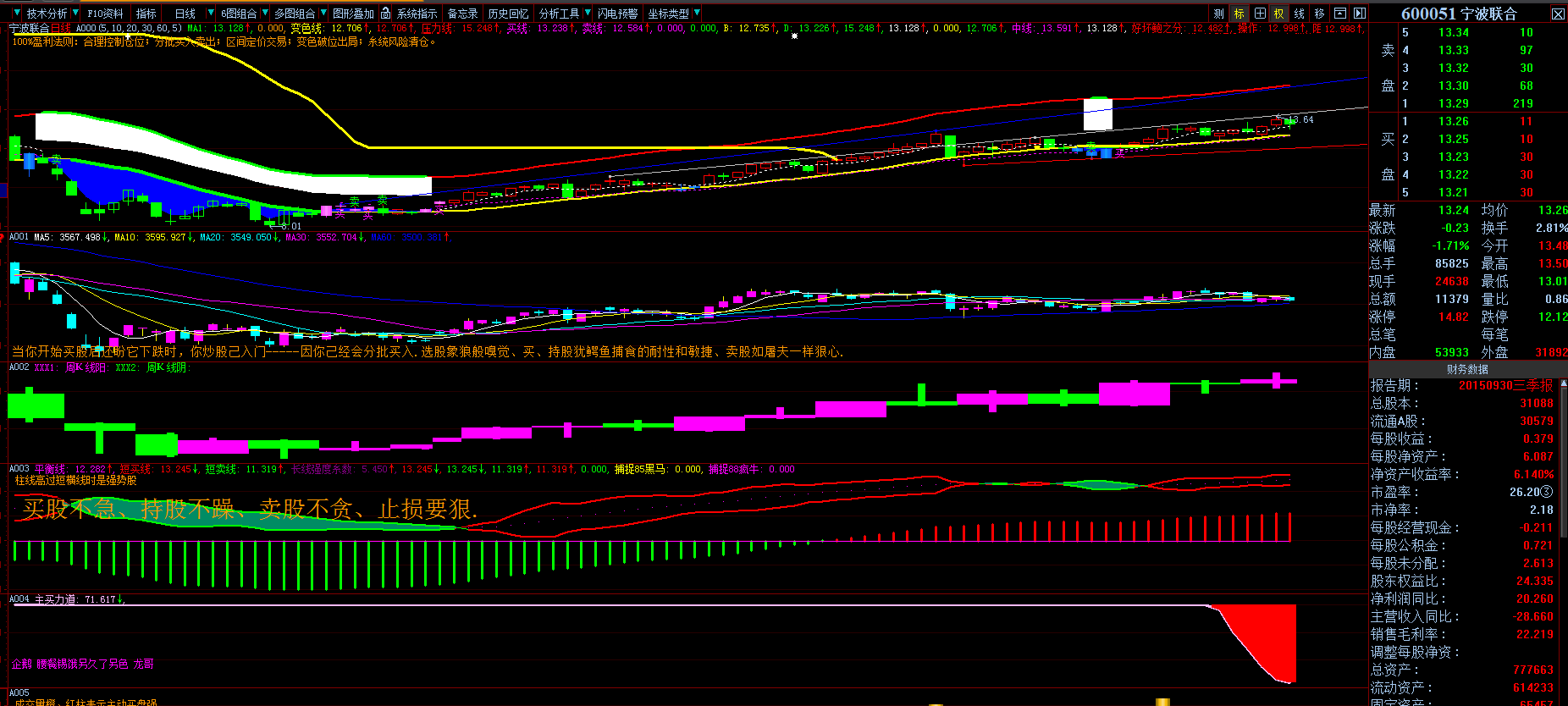1568x706 pixels.
Task: Click the 线 draw line icon
Action: pyautogui.click(x=1299, y=13)
